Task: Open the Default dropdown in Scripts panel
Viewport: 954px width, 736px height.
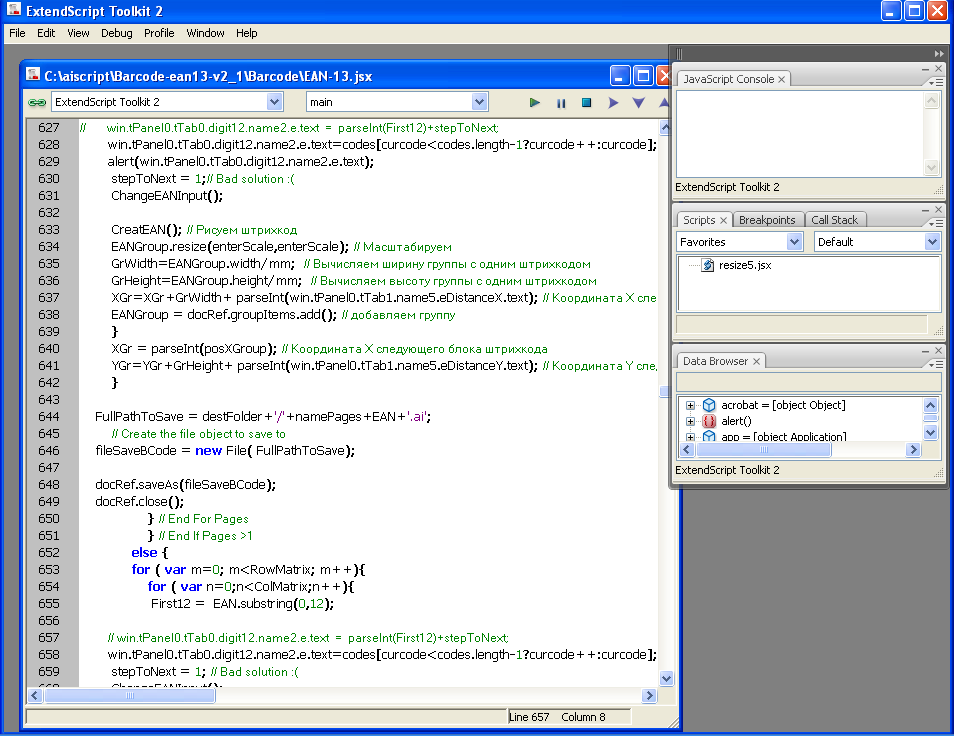Action: 931,241
